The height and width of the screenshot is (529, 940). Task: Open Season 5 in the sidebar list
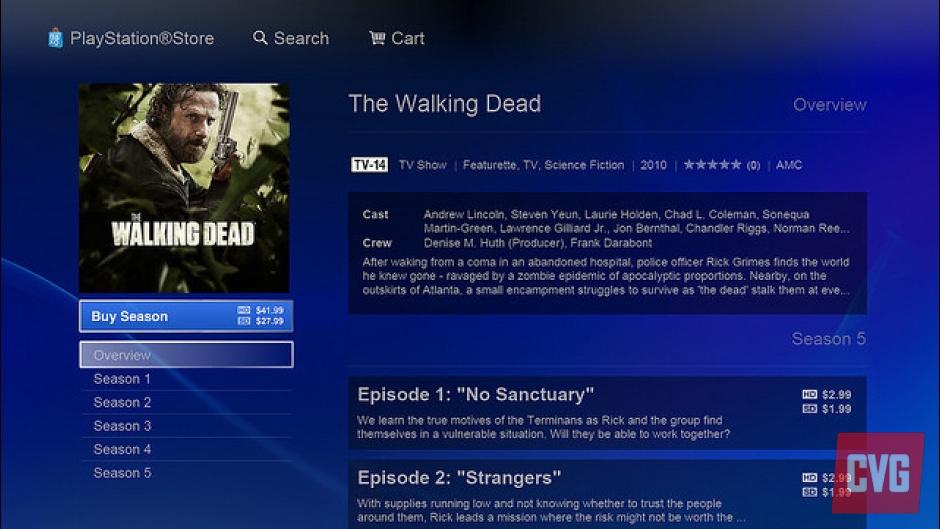pos(186,473)
